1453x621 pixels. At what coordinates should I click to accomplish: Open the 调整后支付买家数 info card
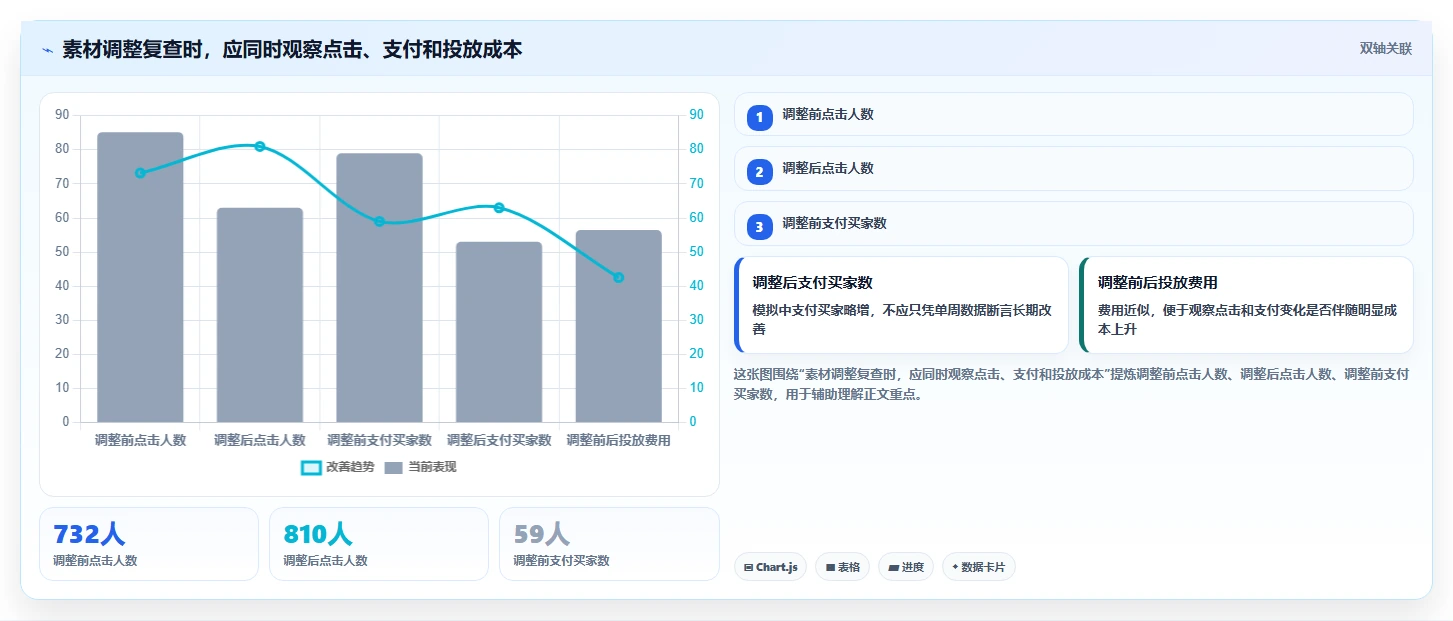(901, 305)
